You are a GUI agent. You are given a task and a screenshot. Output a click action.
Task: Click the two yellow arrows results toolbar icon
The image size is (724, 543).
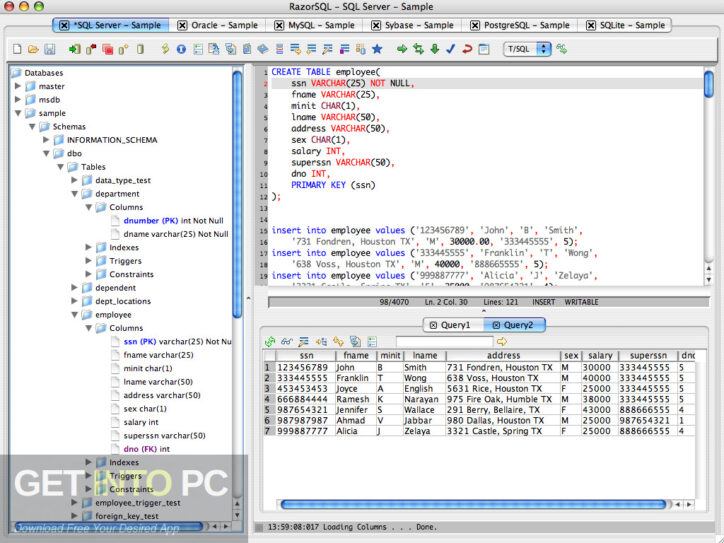coord(338,342)
